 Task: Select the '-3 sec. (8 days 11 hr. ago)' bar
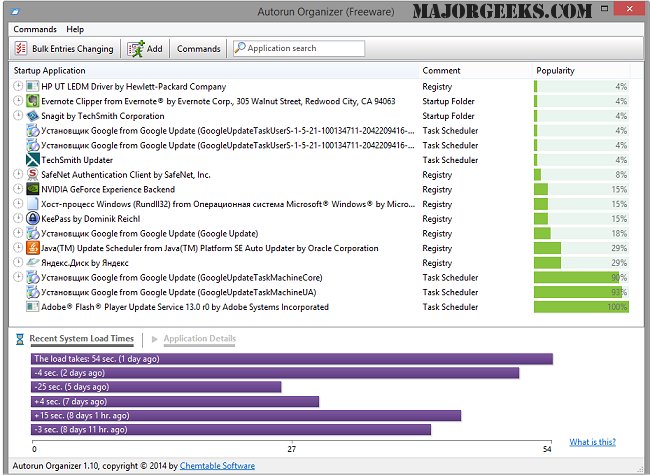[231, 429]
